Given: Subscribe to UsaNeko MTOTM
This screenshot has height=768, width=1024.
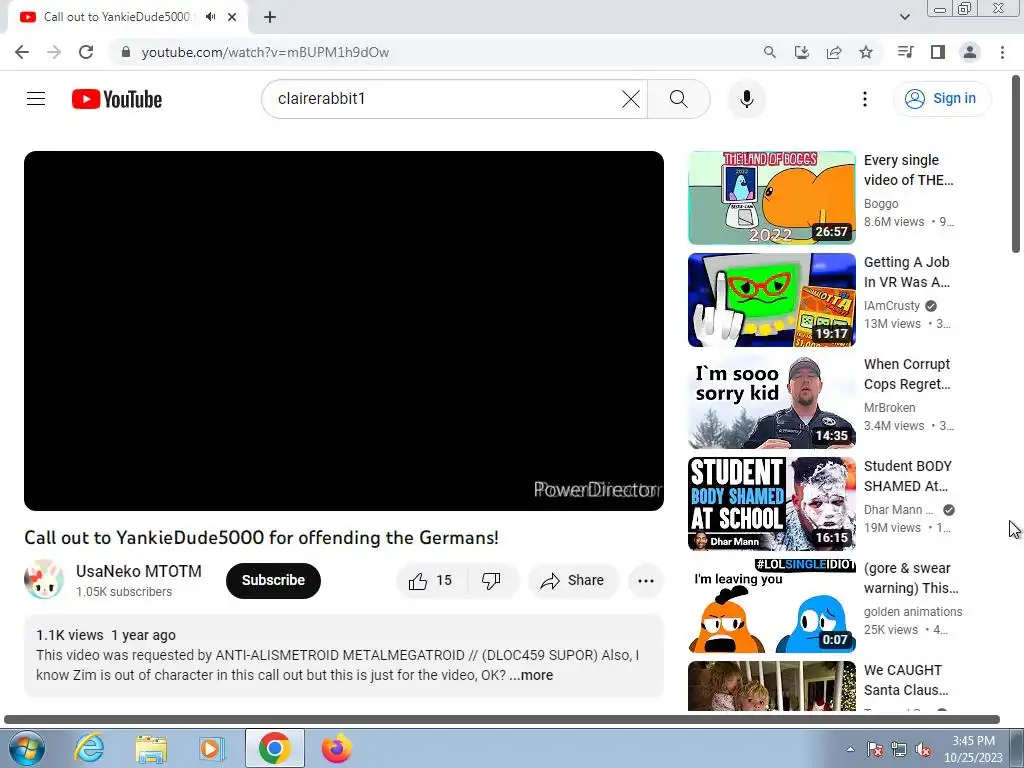Looking at the screenshot, I should [x=273, y=581].
